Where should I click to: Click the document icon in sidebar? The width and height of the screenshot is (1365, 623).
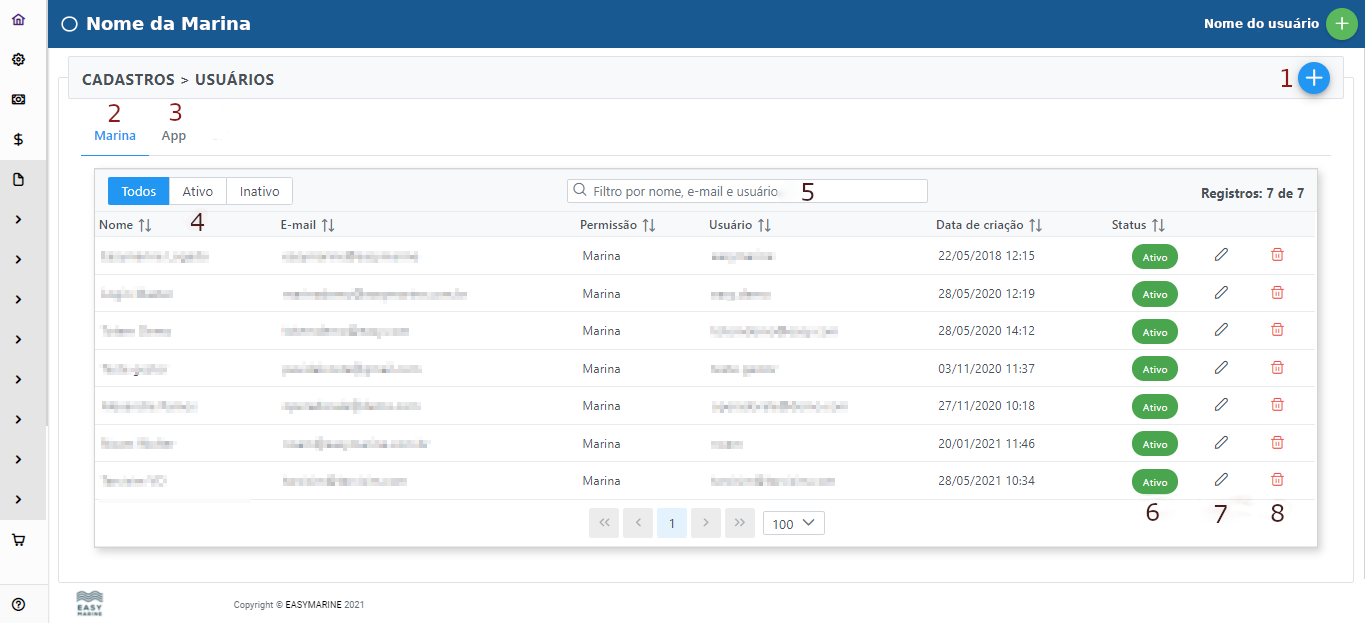(x=18, y=180)
